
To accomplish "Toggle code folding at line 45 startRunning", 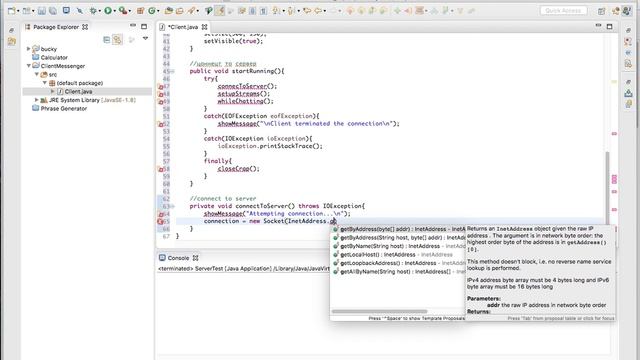I will 173,71.
